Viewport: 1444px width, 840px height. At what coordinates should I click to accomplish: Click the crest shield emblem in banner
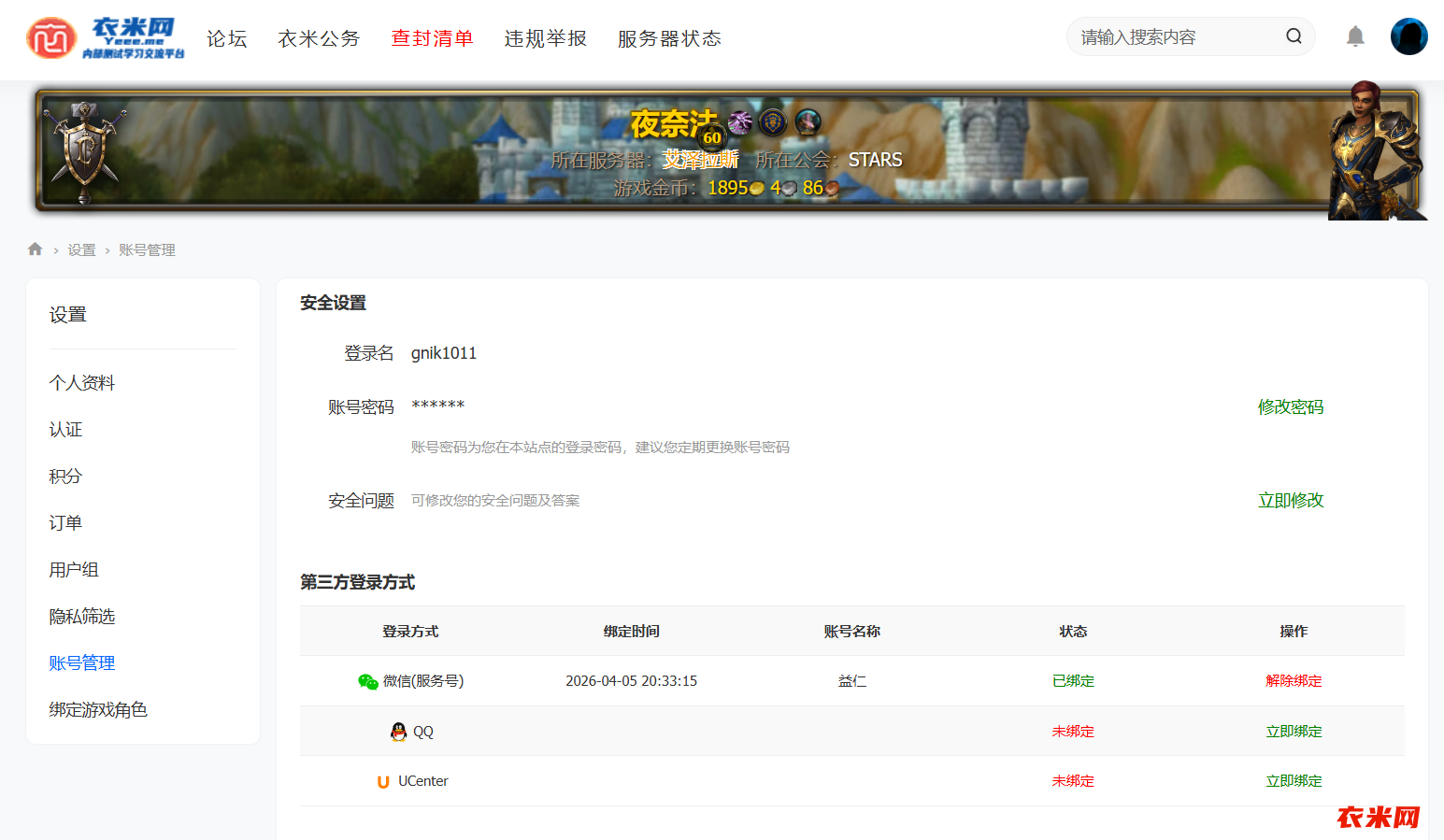(x=85, y=151)
